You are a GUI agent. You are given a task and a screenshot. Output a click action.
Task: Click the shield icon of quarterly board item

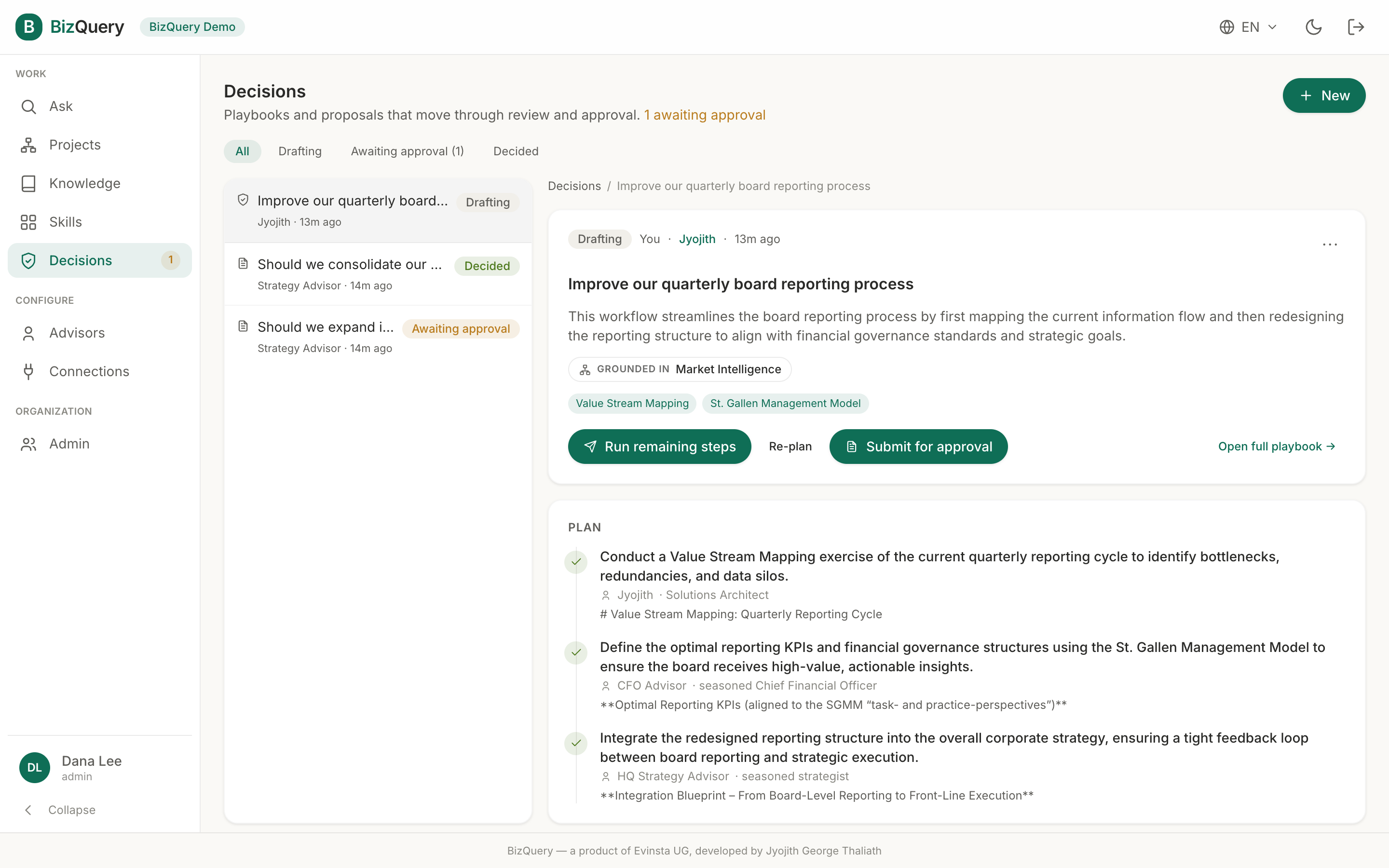pyautogui.click(x=243, y=200)
